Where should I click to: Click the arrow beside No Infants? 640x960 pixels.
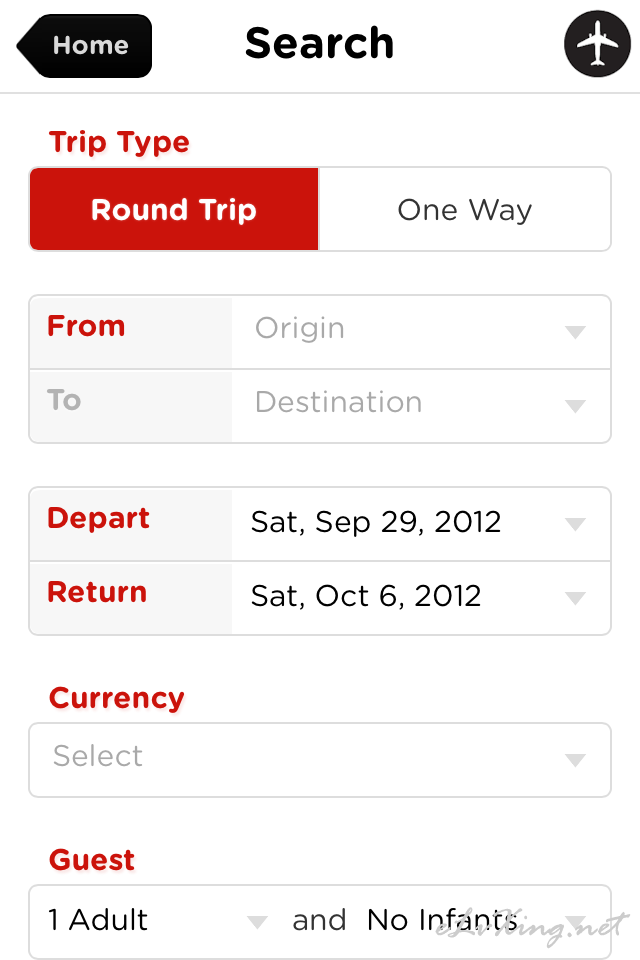(x=576, y=921)
